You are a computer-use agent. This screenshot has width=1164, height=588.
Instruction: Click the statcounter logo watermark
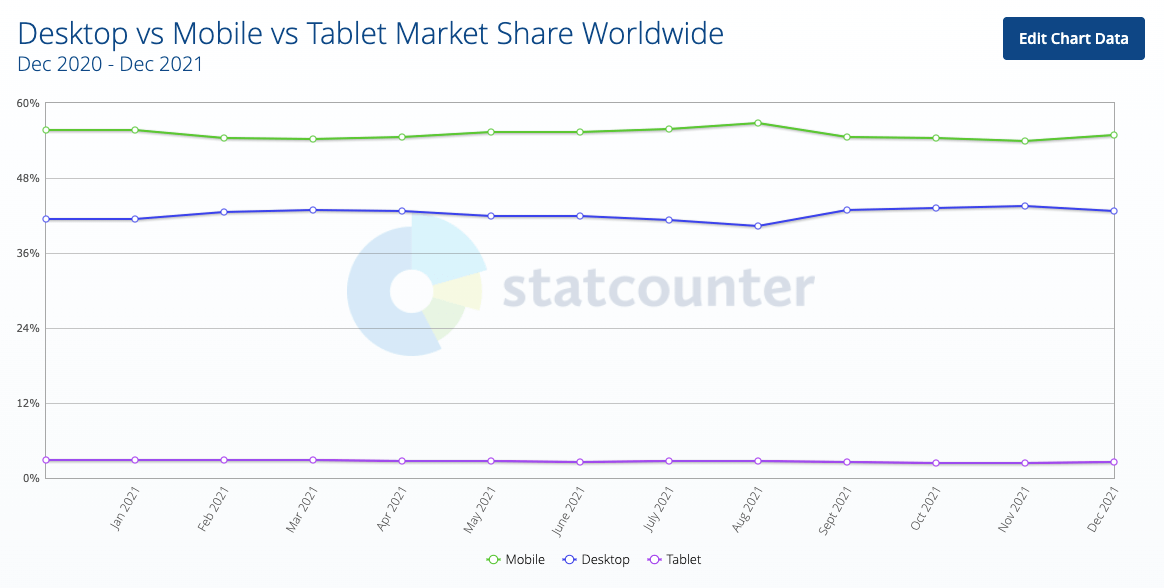580,290
